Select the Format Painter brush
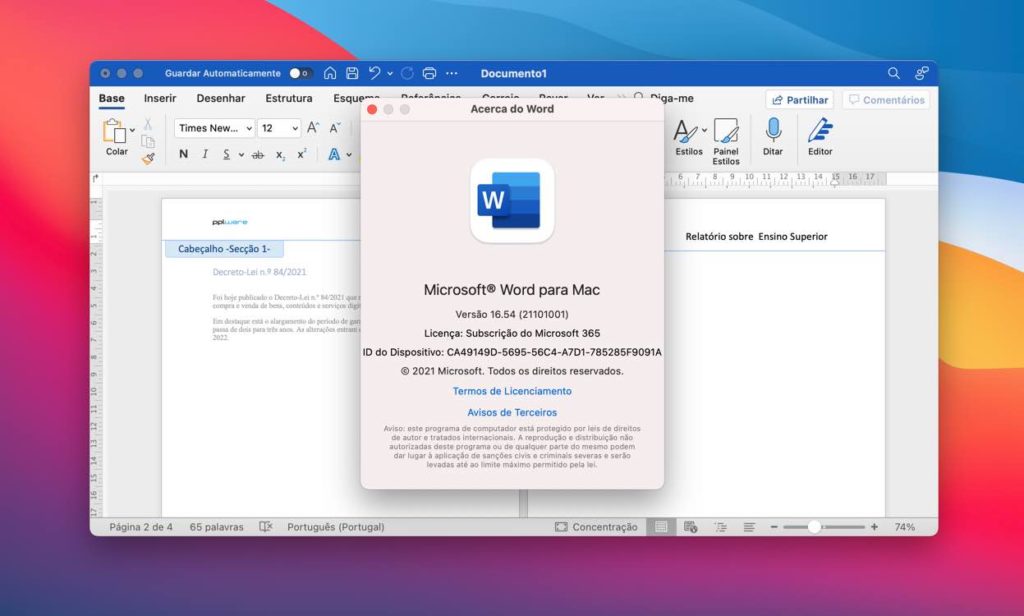This screenshot has height=616, width=1024. tap(148, 158)
